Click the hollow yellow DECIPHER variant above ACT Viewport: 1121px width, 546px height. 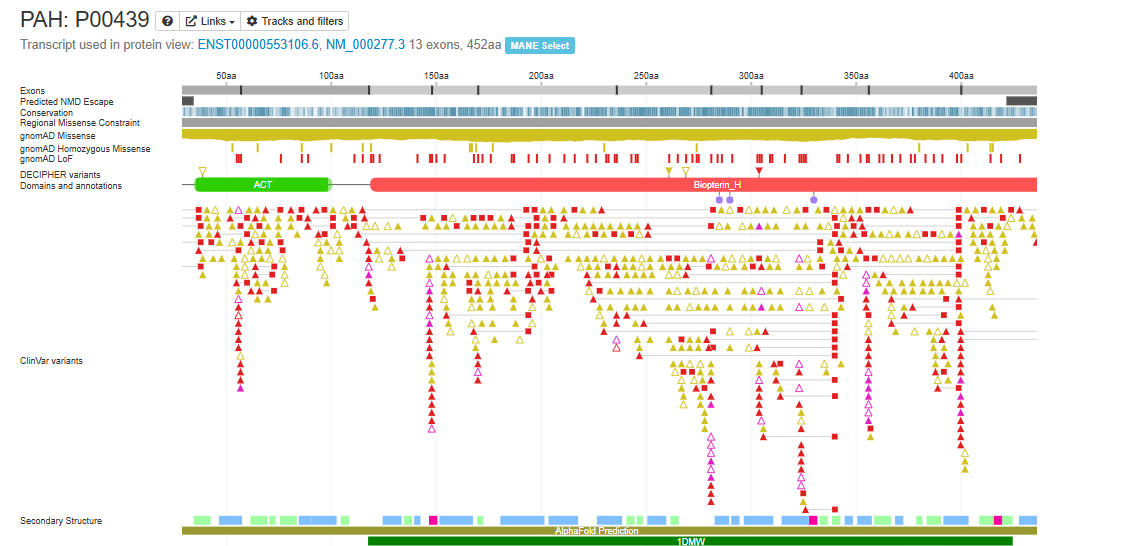tap(203, 172)
